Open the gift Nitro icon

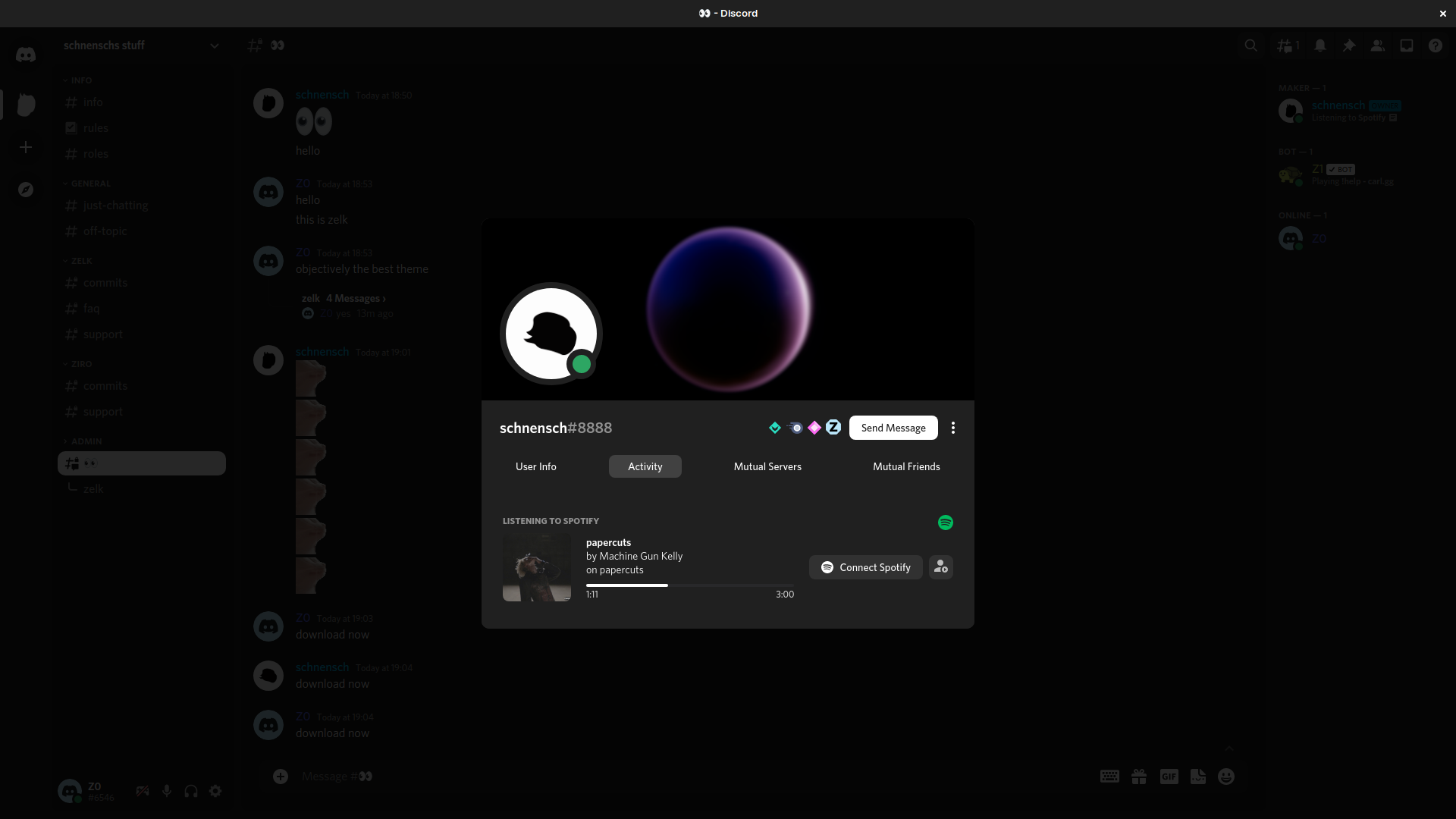click(x=1139, y=777)
